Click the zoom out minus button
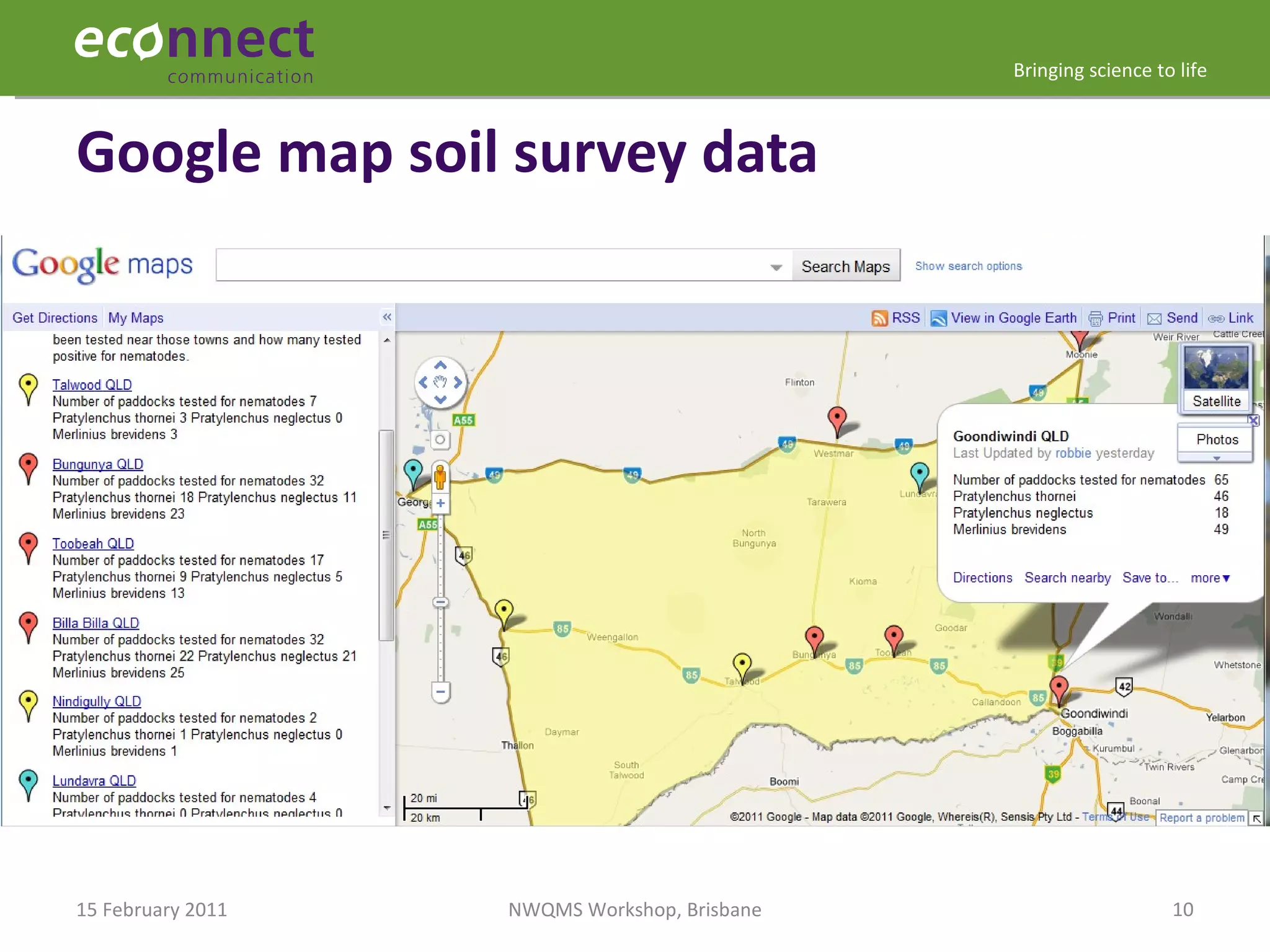1270x952 pixels. 440,692
